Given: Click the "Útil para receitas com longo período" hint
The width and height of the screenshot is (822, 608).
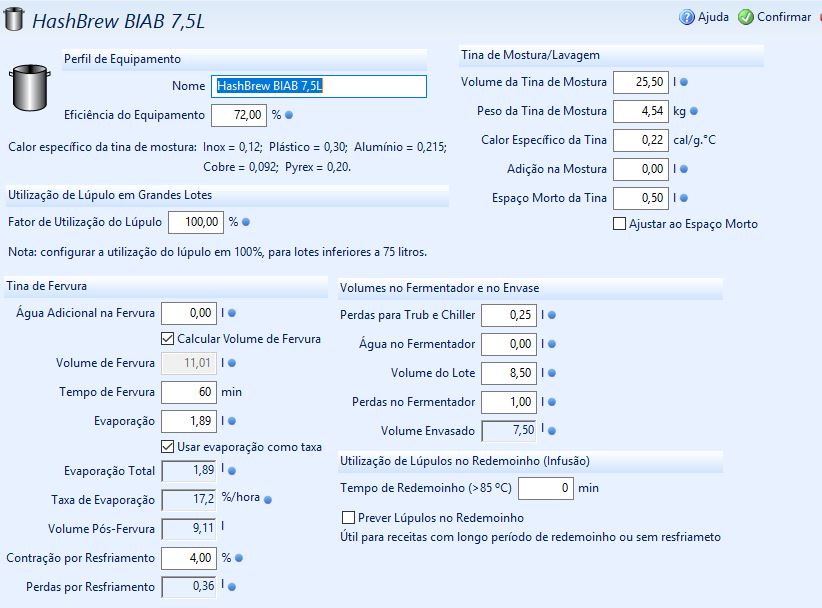Looking at the screenshot, I should [531, 537].
